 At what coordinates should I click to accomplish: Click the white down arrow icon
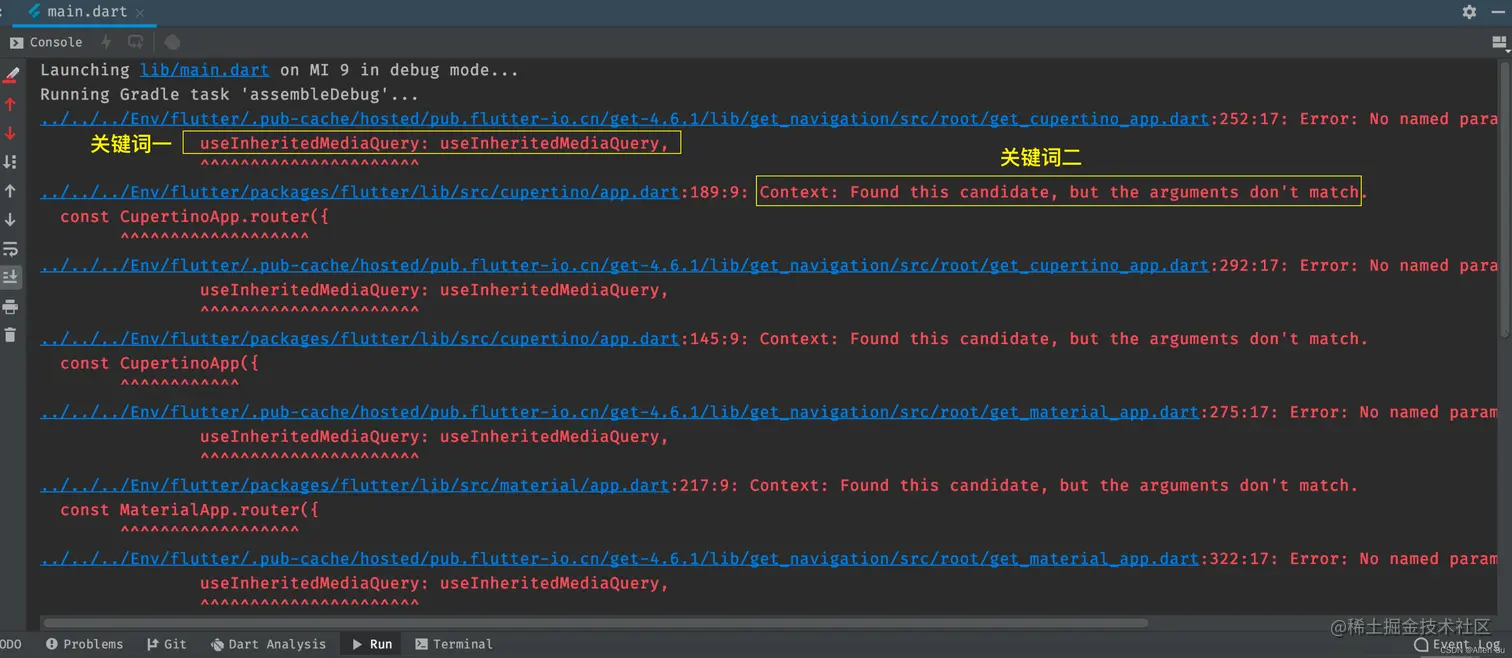pos(10,219)
